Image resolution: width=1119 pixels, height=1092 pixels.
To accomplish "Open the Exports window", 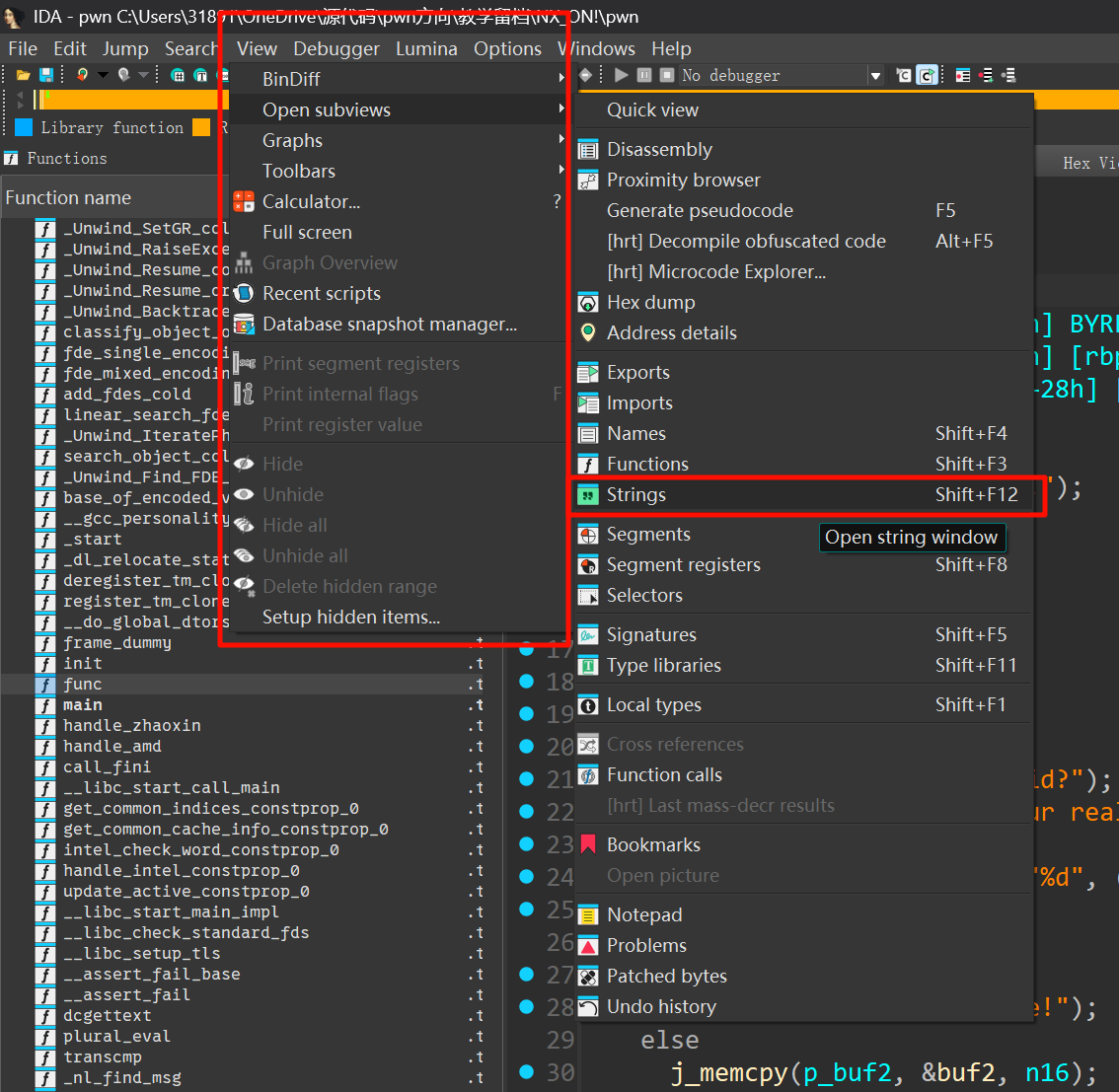I will point(804,372).
